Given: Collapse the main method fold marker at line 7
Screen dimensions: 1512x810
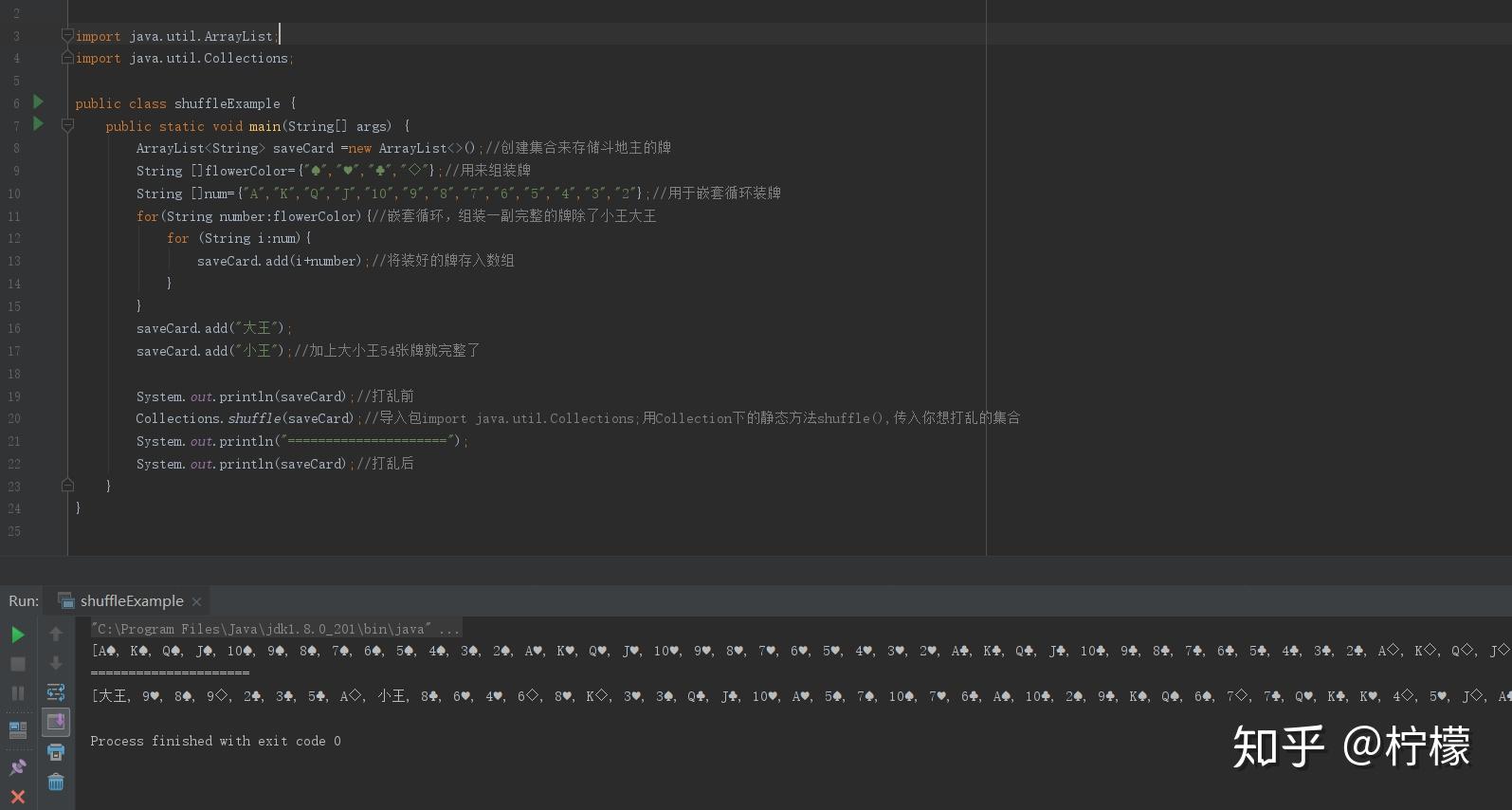Looking at the screenshot, I should 67,125.
